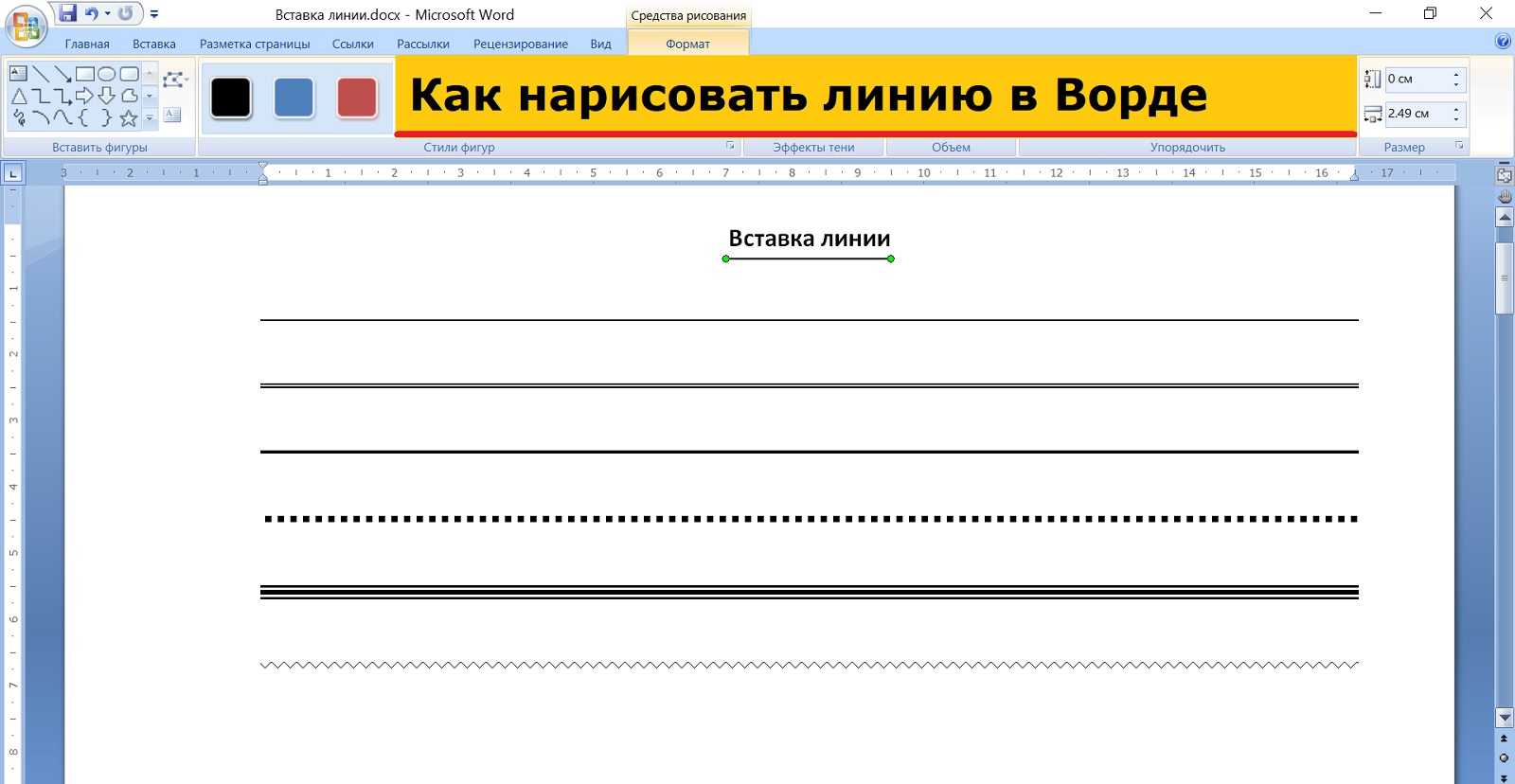Increase shape height with up spinner
The height and width of the screenshot is (784, 1515).
click(1456, 74)
